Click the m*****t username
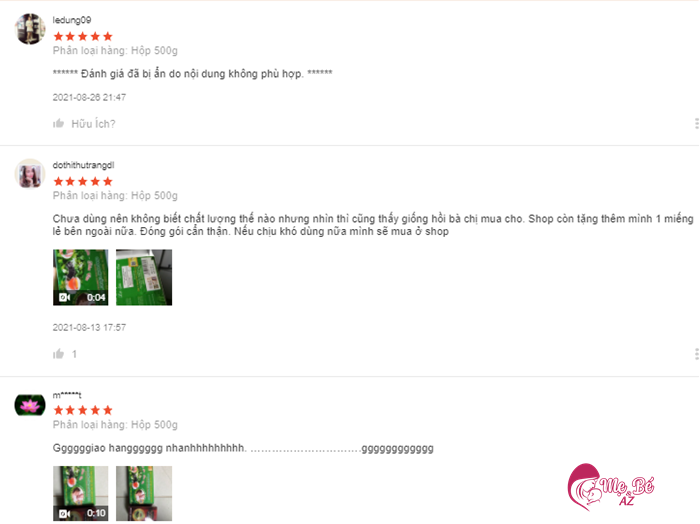This screenshot has width=700, height=524. (x=67, y=395)
